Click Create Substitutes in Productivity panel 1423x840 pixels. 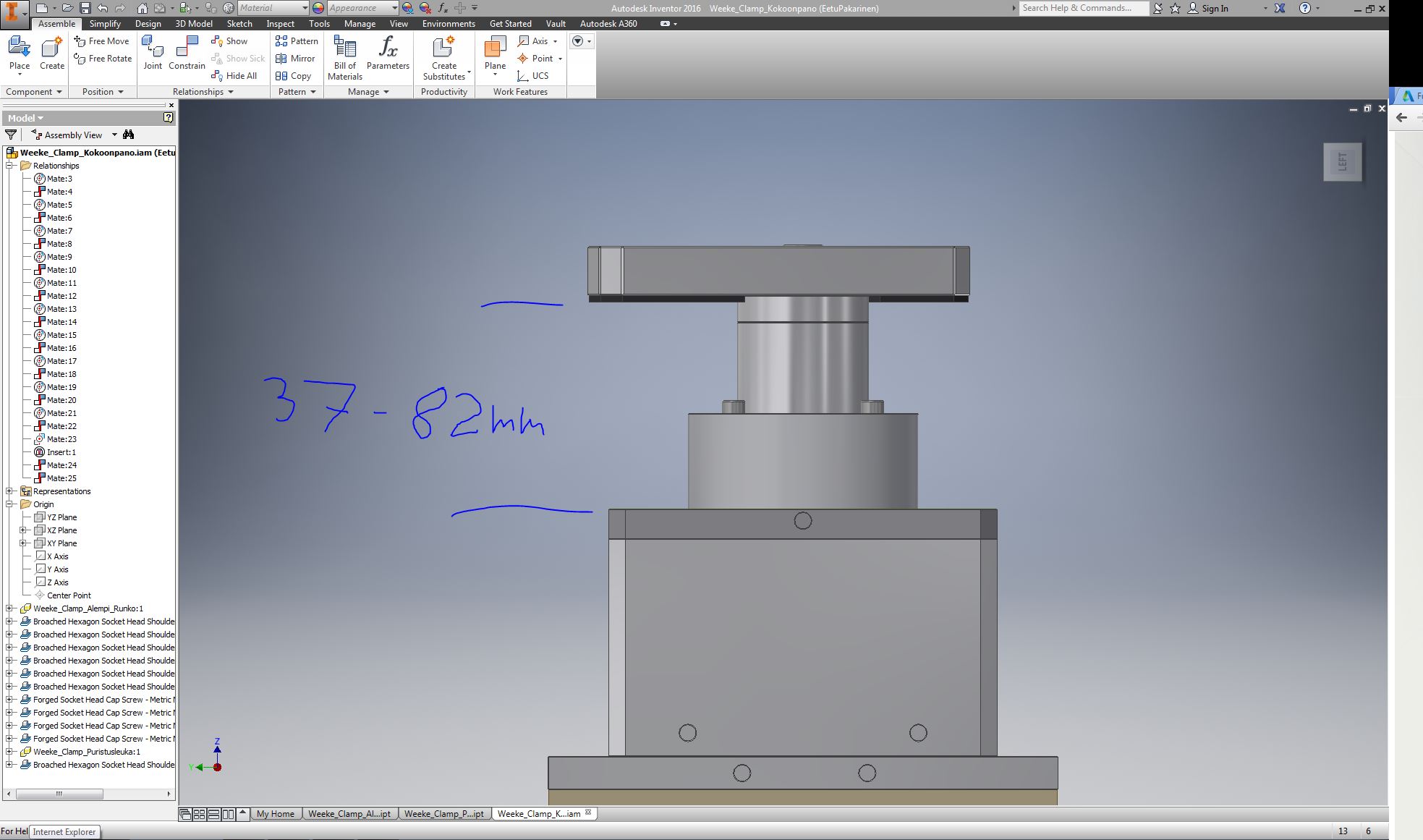(443, 56)
